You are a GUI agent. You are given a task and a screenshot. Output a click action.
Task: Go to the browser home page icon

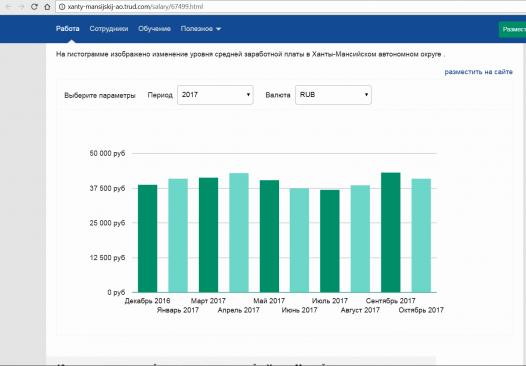pyautogui.click(x=48, y=7)
